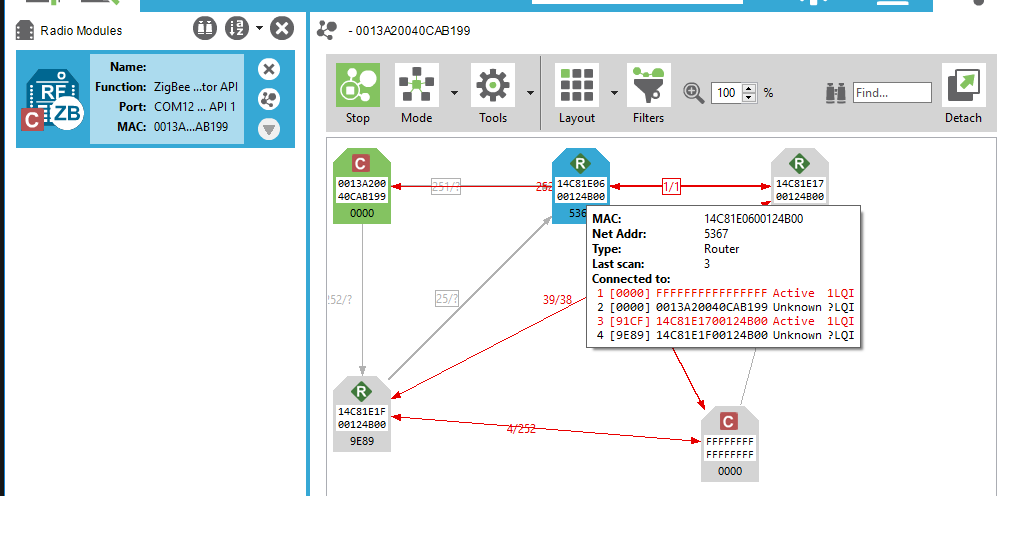Click the Radio Modules panel icon
Image resolution: width=1013 pixels, height=540 pixels.
tap(25, 30)
